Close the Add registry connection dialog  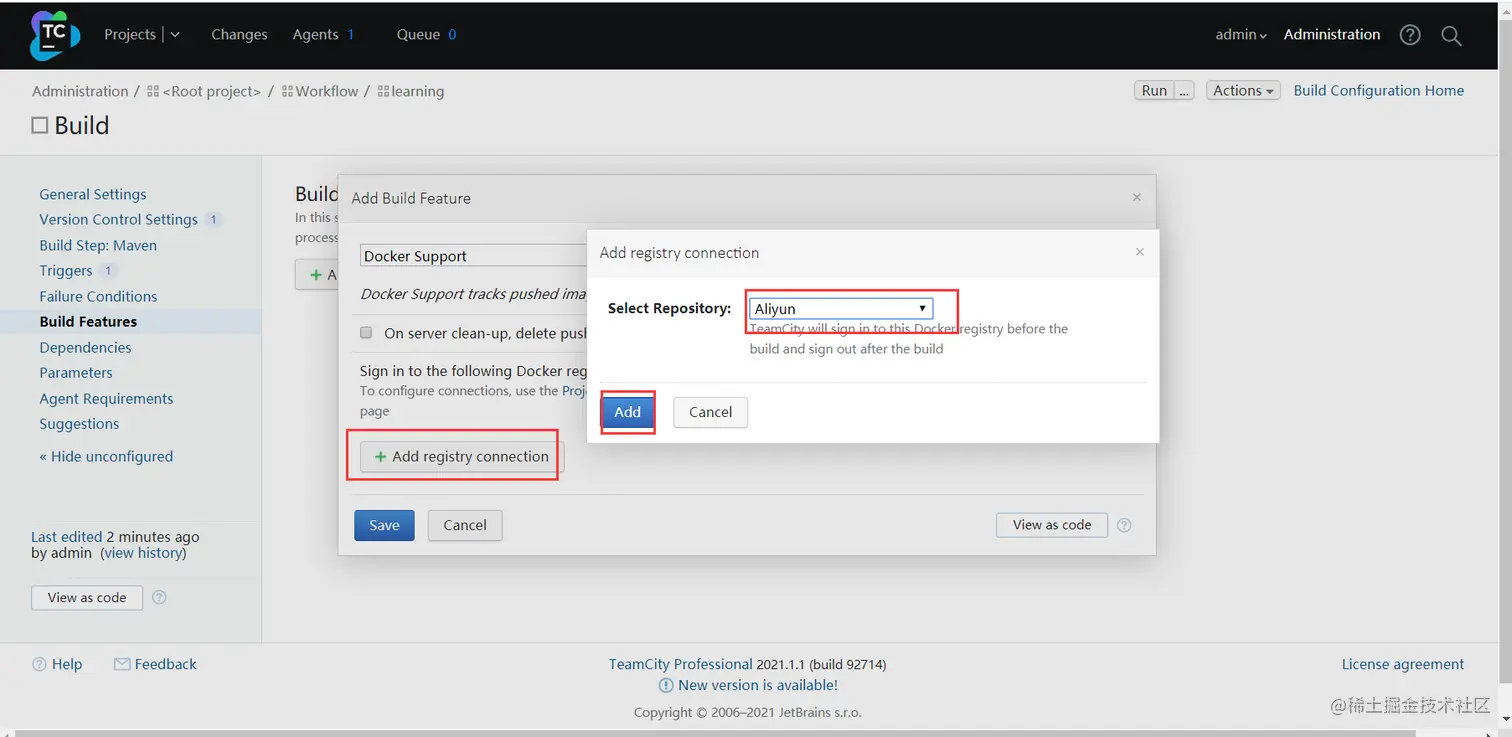point(1139,252)
